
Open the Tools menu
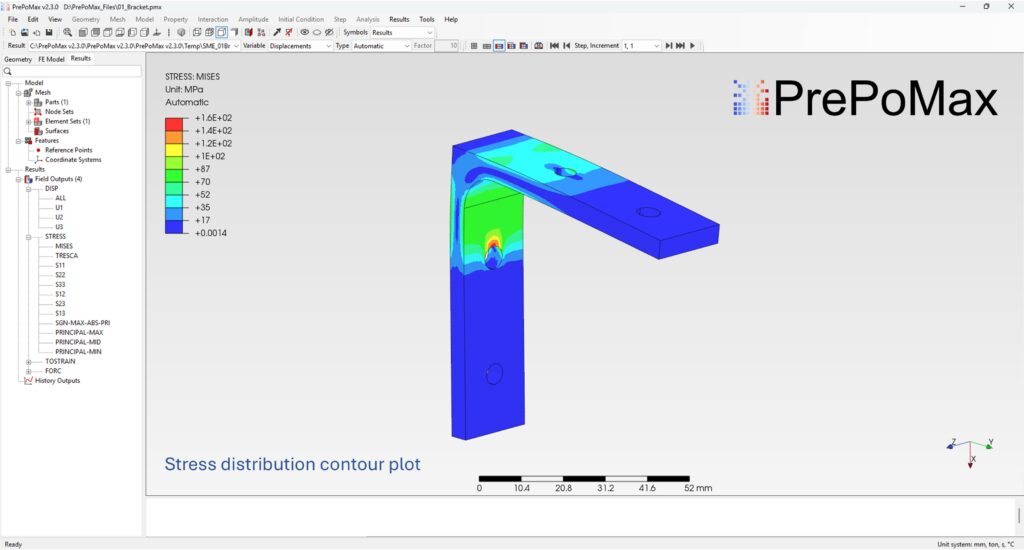(x=427, y=19)
